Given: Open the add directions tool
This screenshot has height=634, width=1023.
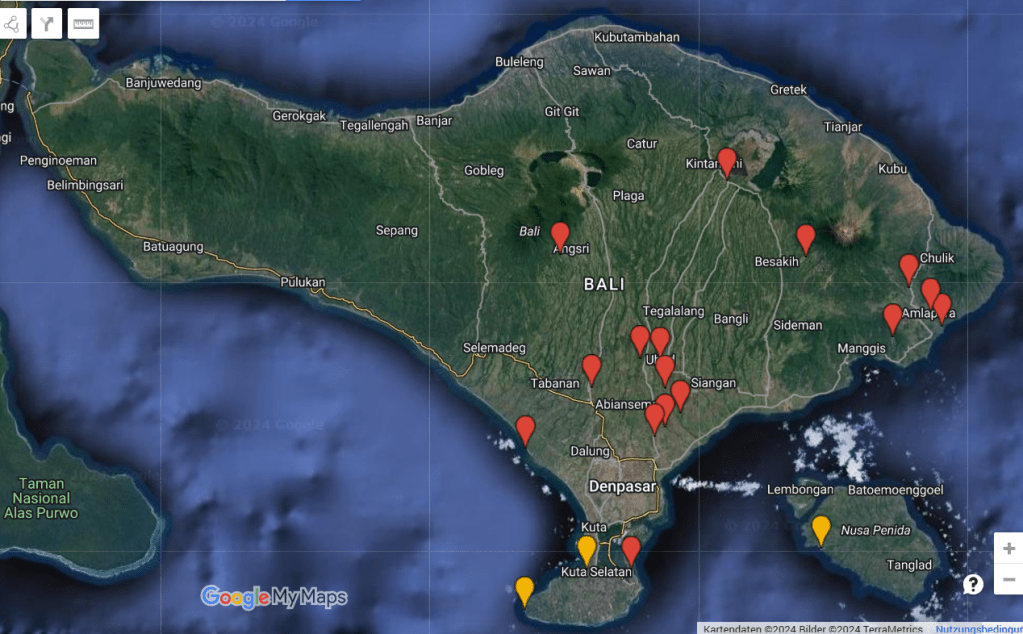Looking at the screenshot, I should point(47,23).
